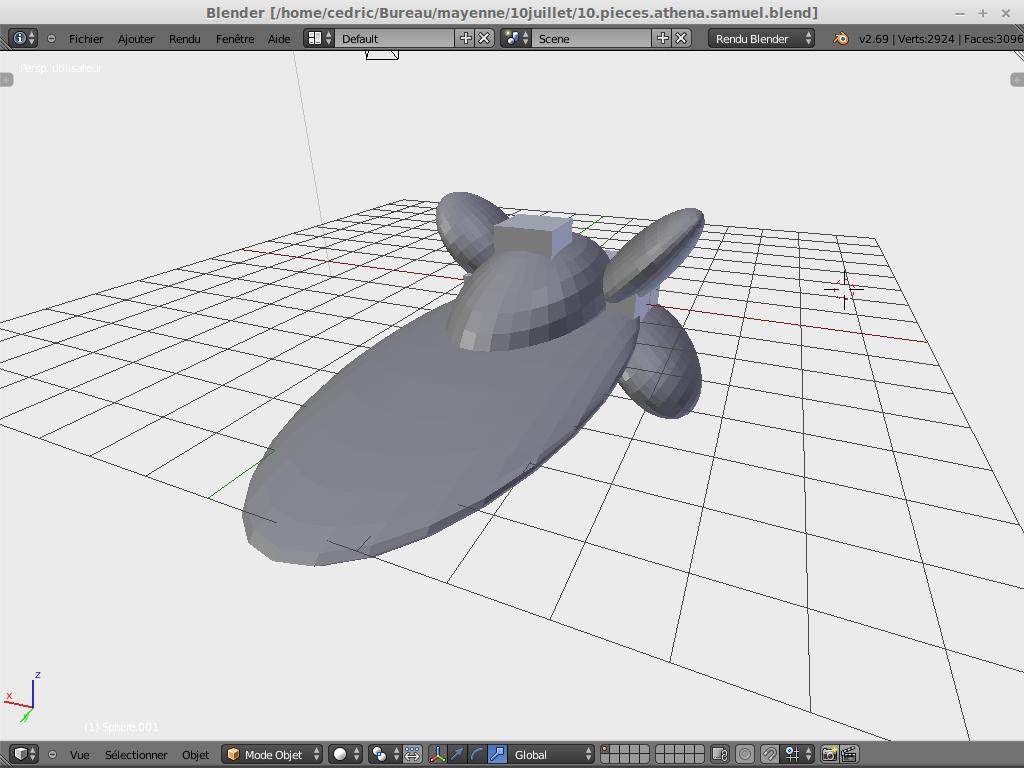Toggle the snap magnet icon
This screenshot has height=768, width=1024.
point(769,754)
